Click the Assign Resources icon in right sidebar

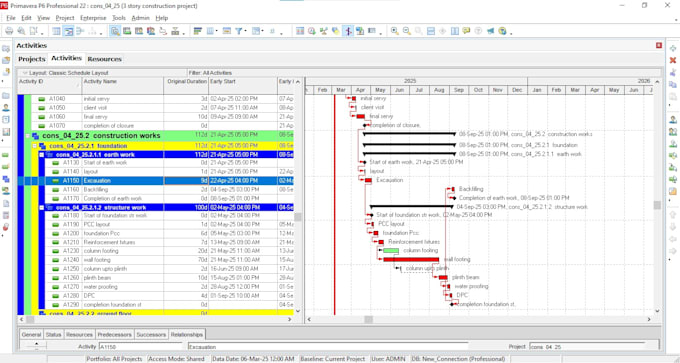coord(673,119)
